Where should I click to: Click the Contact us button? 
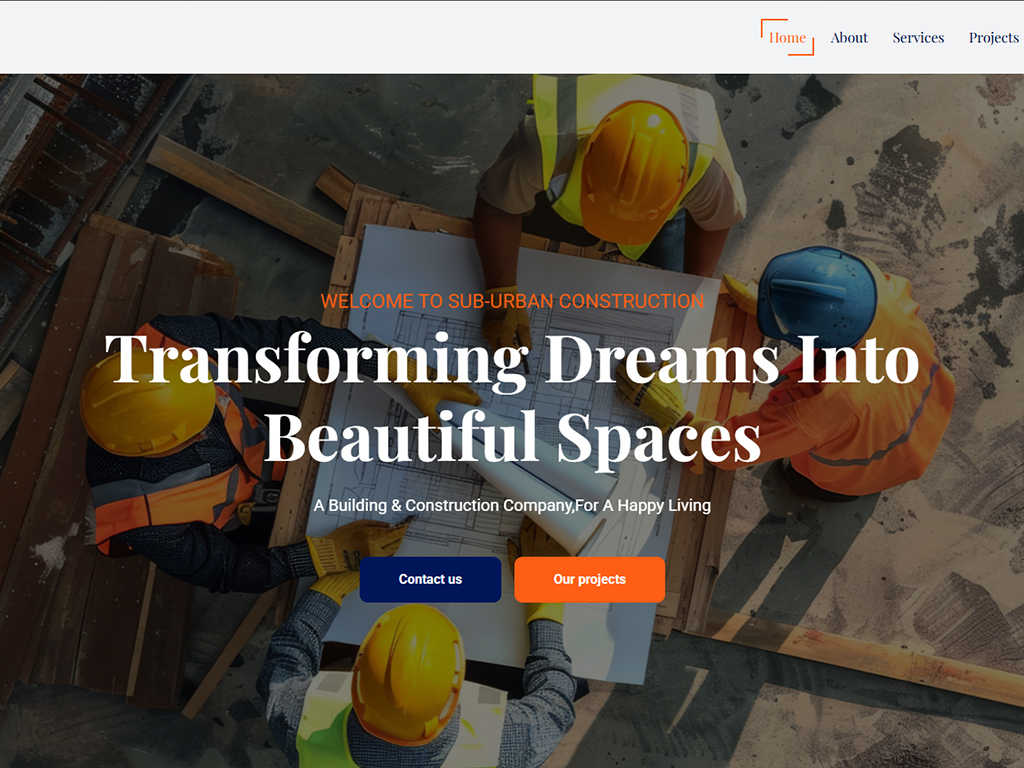[430, 579]
